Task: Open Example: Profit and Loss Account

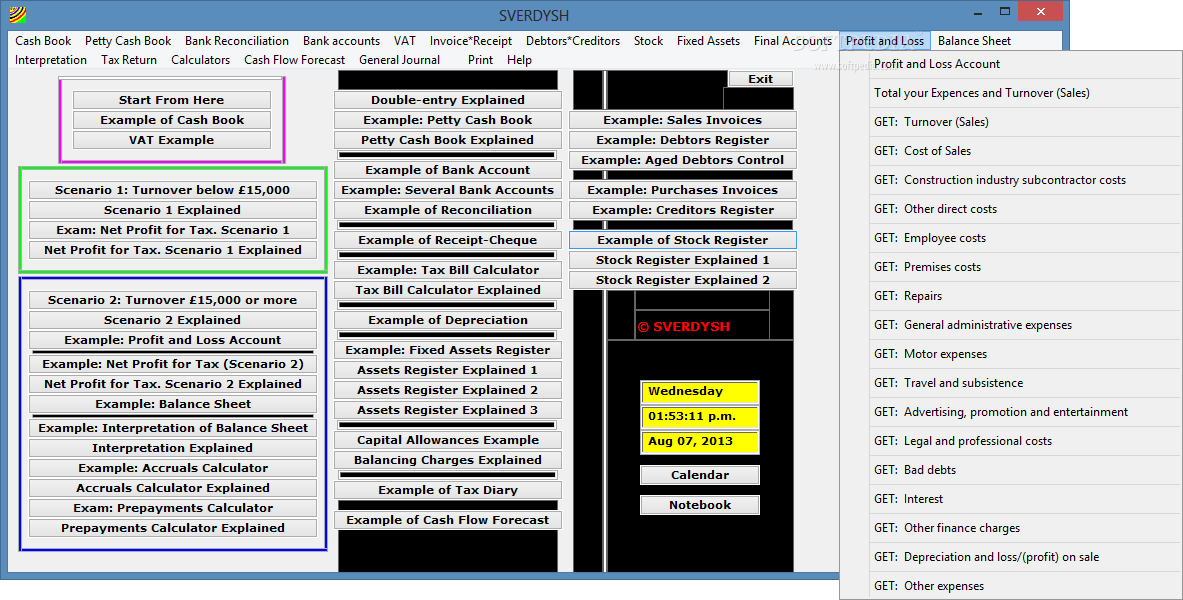Action: pos(173,340)
